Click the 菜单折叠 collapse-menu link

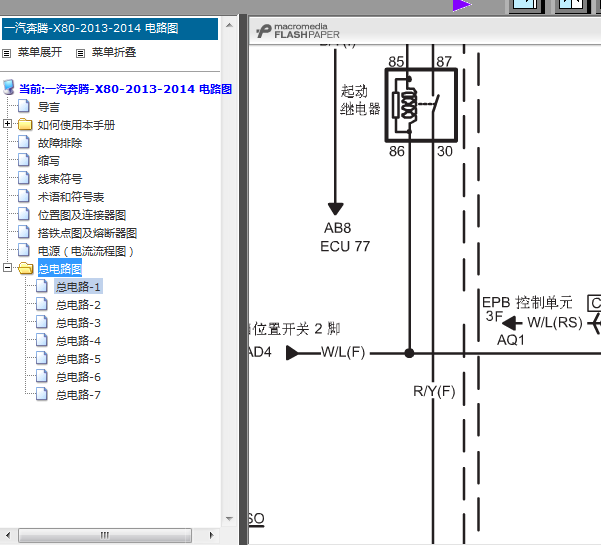click(x=114, y=52)
